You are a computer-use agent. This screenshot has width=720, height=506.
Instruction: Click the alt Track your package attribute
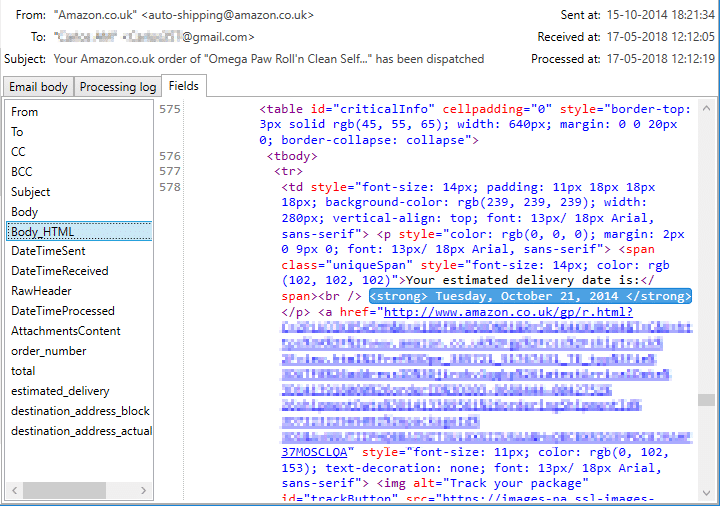click(x=501, y=484)
